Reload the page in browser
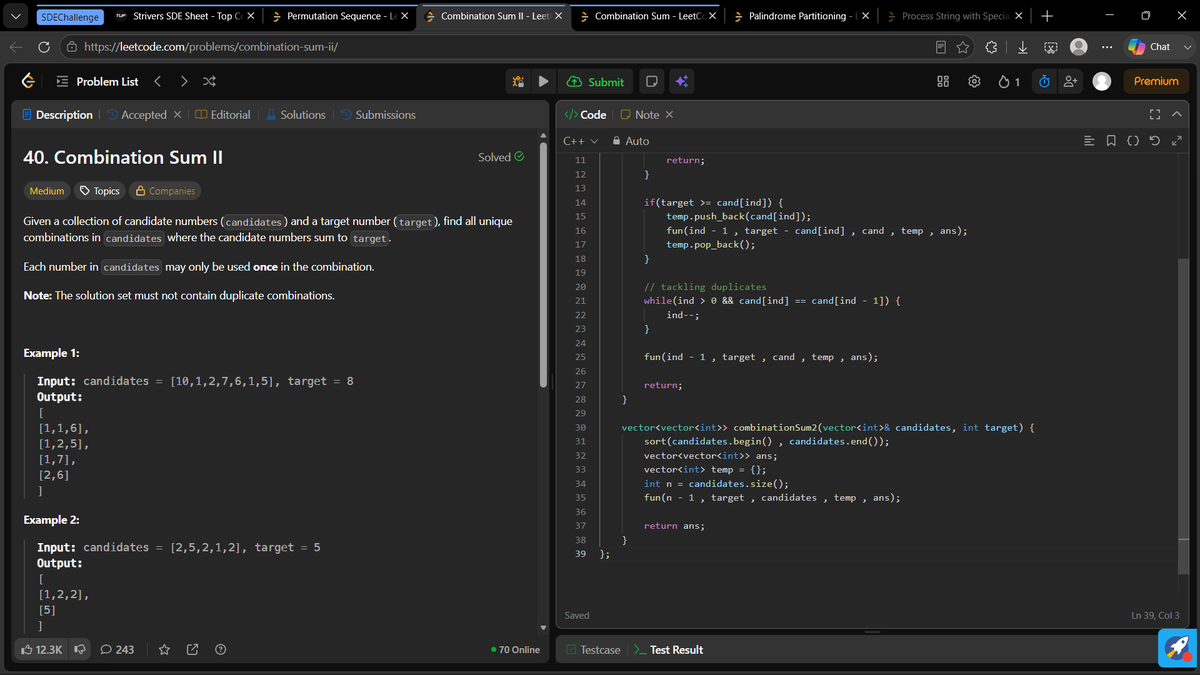1200x675 pixels. (x=44, y=47)
